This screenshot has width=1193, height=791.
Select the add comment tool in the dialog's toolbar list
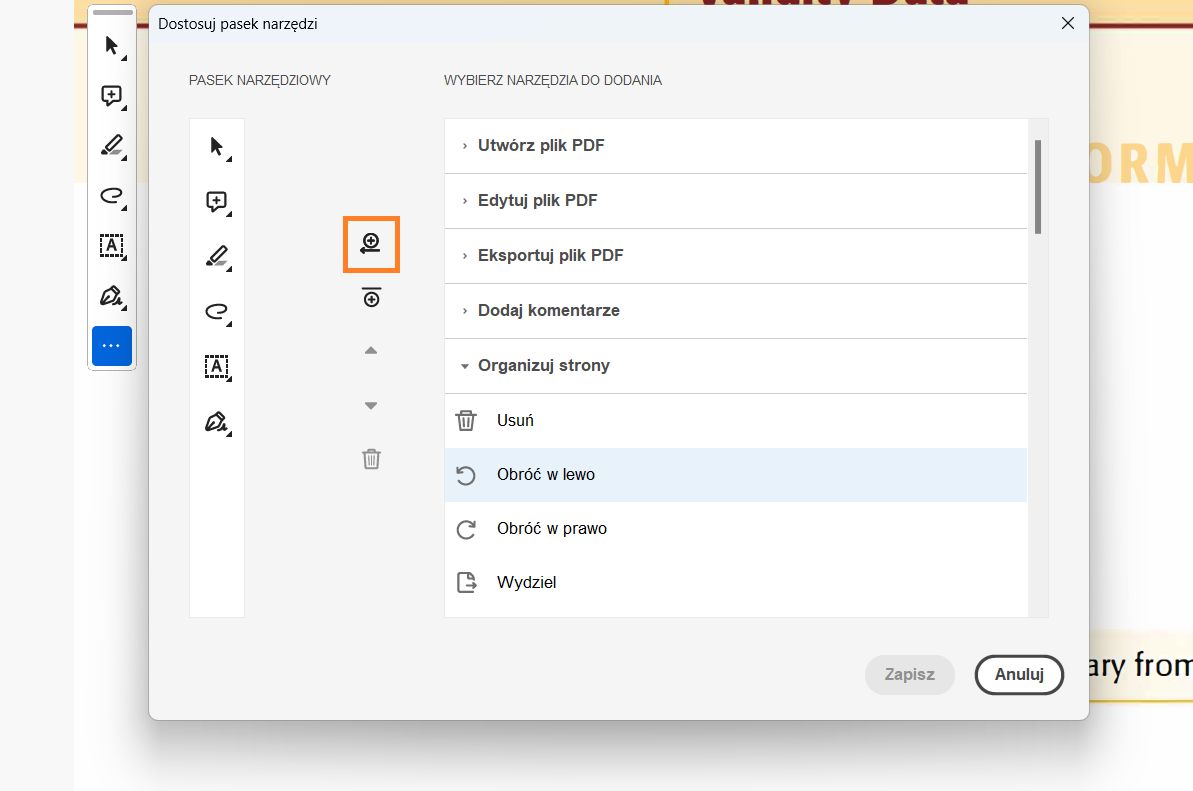[x=216, y=201]
